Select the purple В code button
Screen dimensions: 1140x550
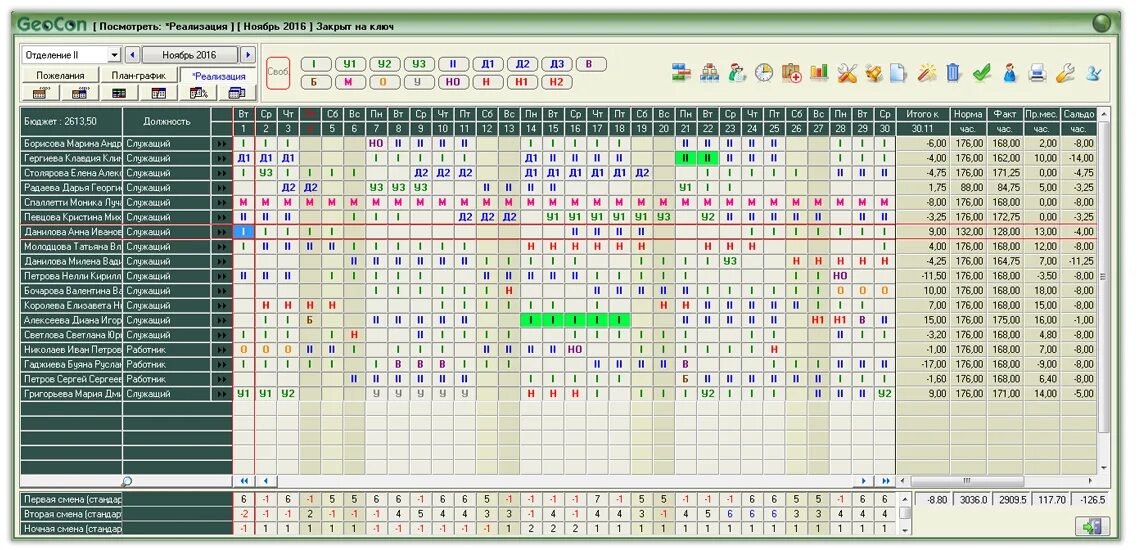(x=590, y=64)
